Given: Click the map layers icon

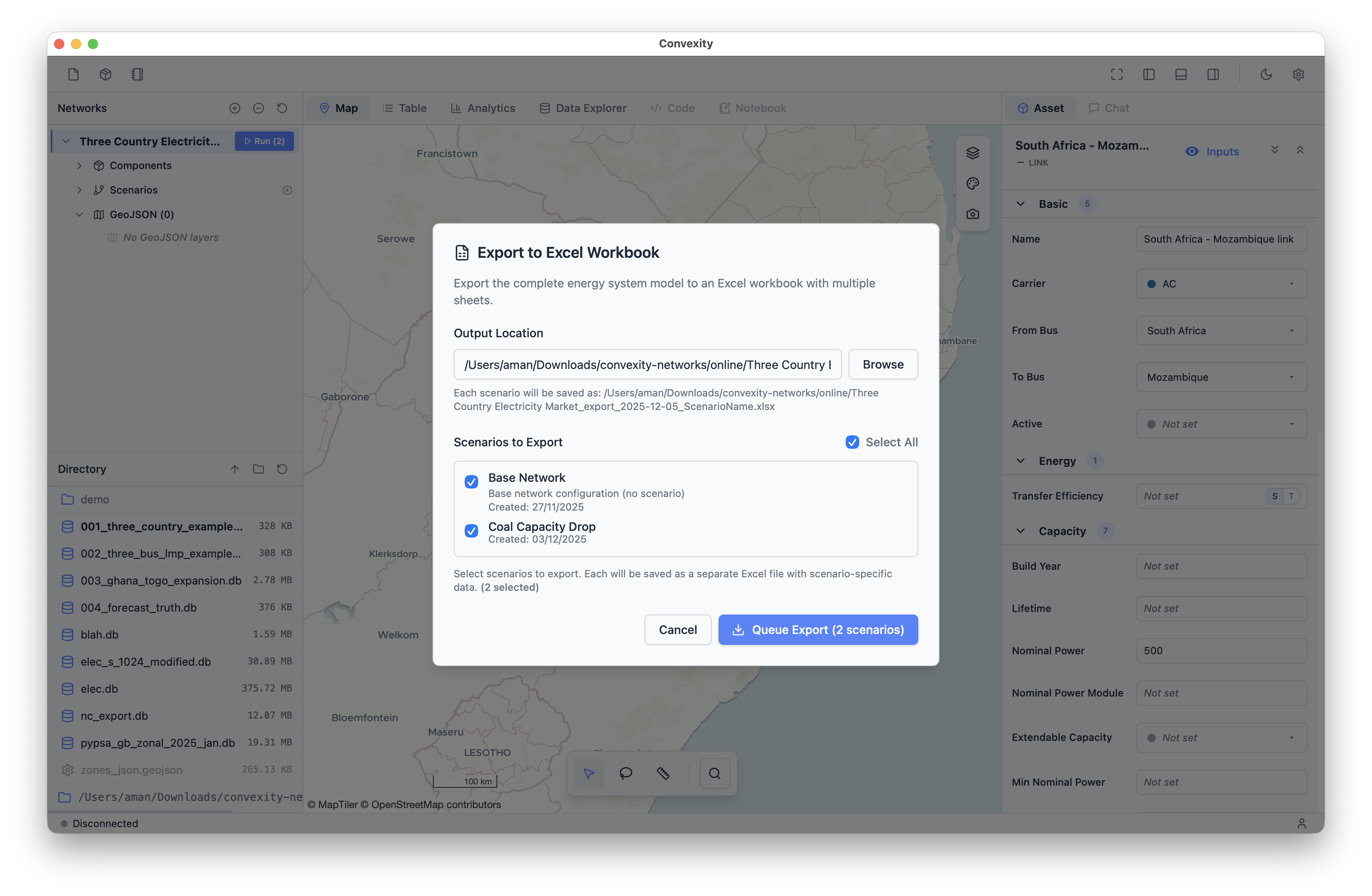Looking at the screenshot, I should [972, 153].
